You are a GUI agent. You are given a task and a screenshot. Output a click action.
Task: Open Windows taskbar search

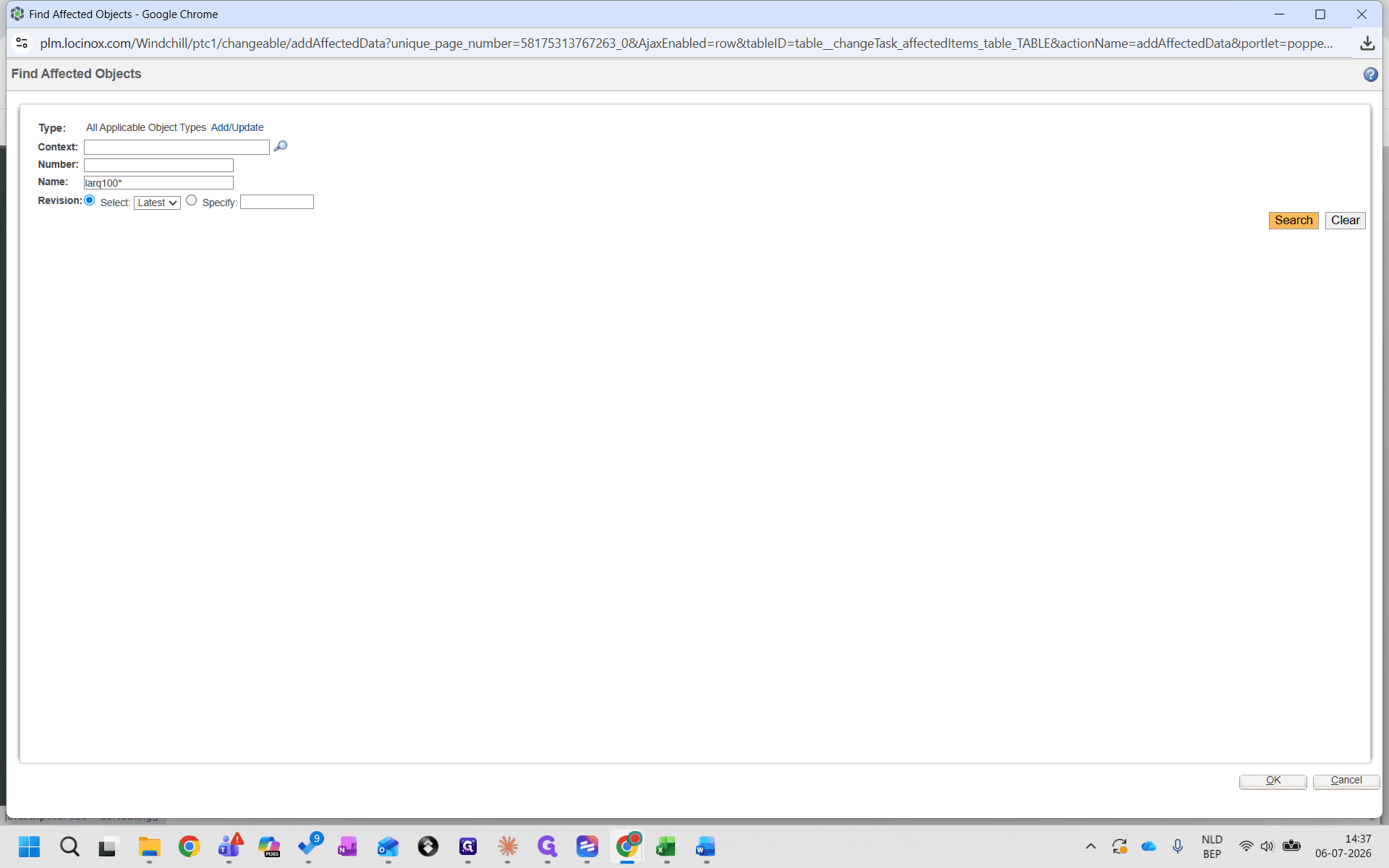click(x=69, y=846)
